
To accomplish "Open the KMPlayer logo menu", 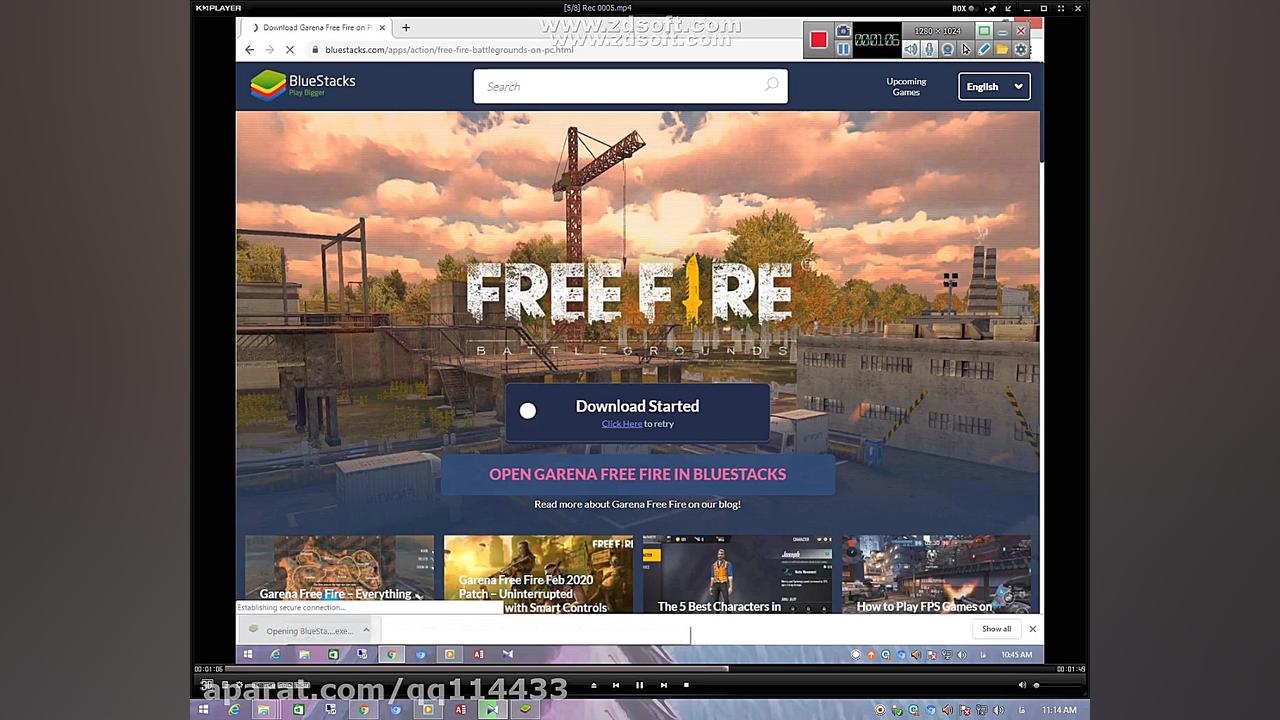I will click(x=218, y=8).
